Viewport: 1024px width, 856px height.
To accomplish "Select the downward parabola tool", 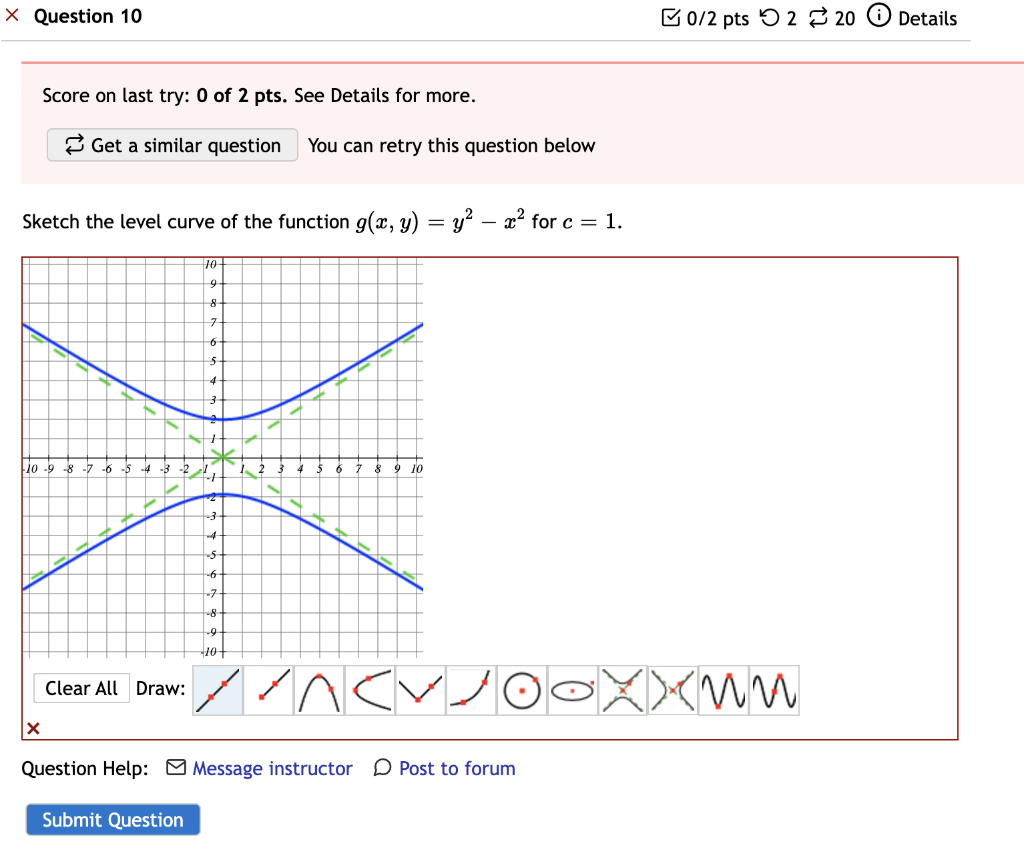I will (x=318, y=690).
